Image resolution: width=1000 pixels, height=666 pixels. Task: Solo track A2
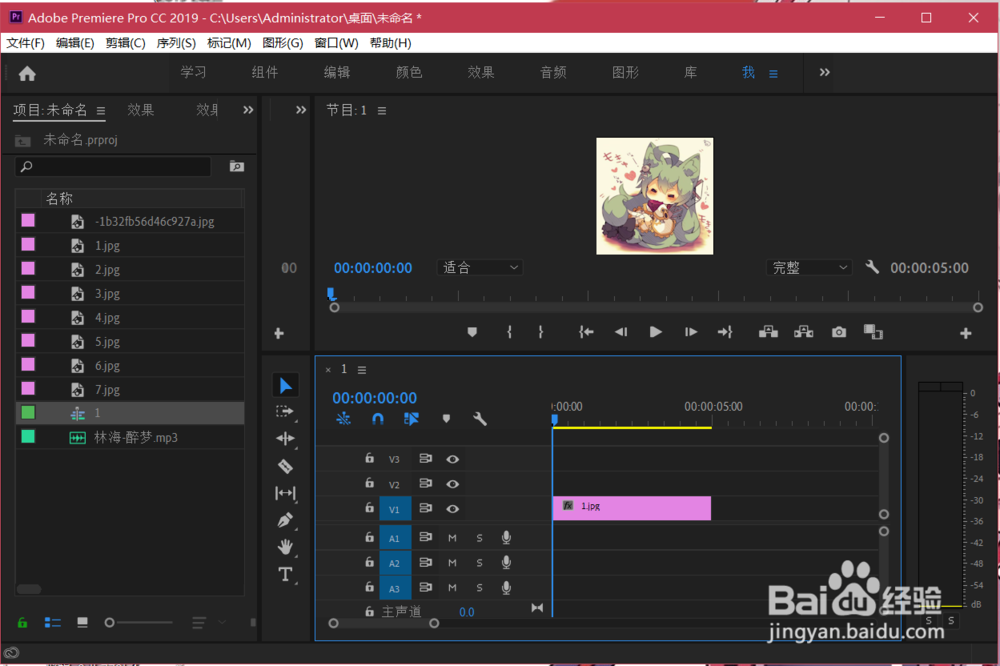click(479, 563)
